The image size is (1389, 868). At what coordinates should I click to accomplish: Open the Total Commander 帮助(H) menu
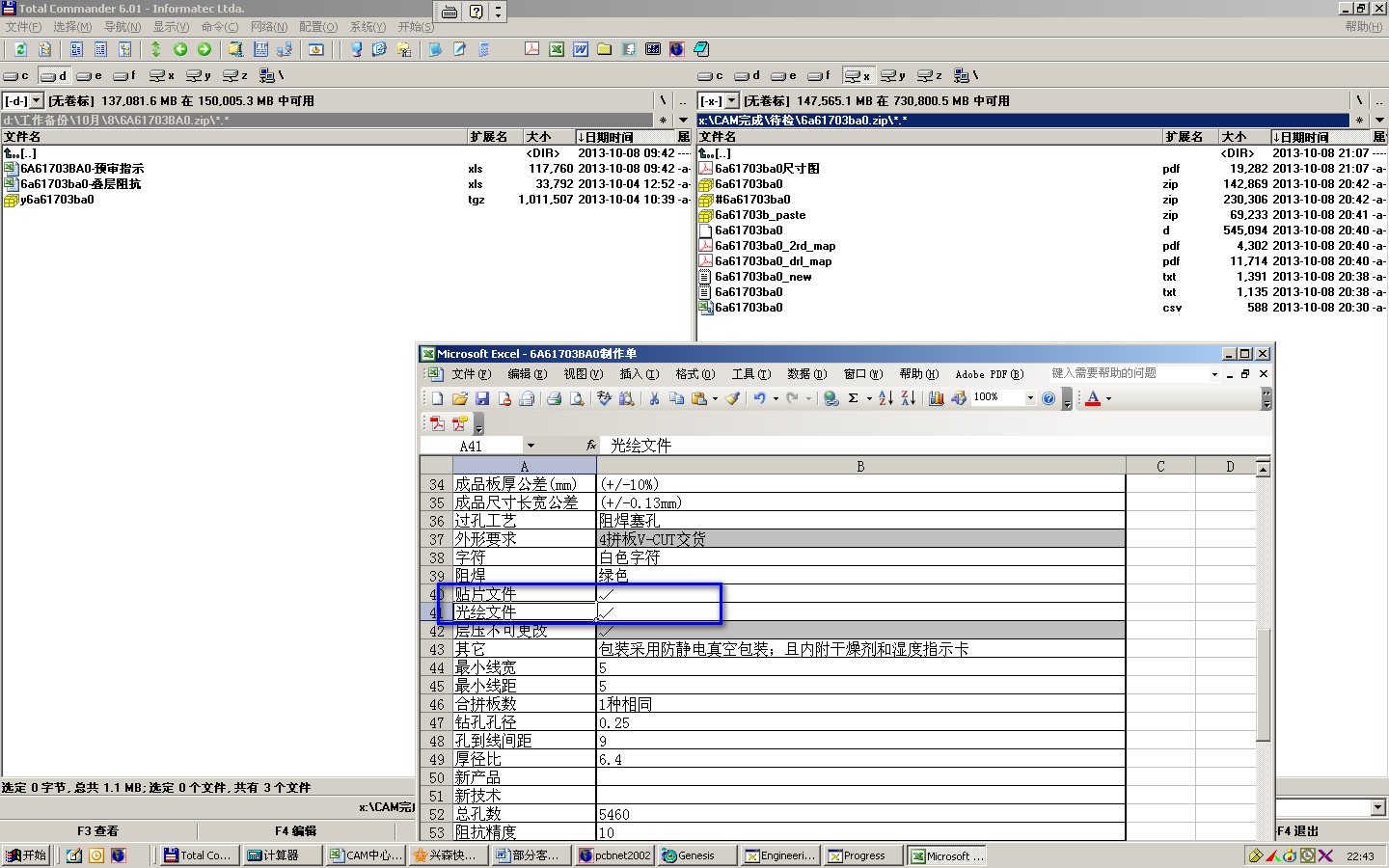click(1364, 27)
